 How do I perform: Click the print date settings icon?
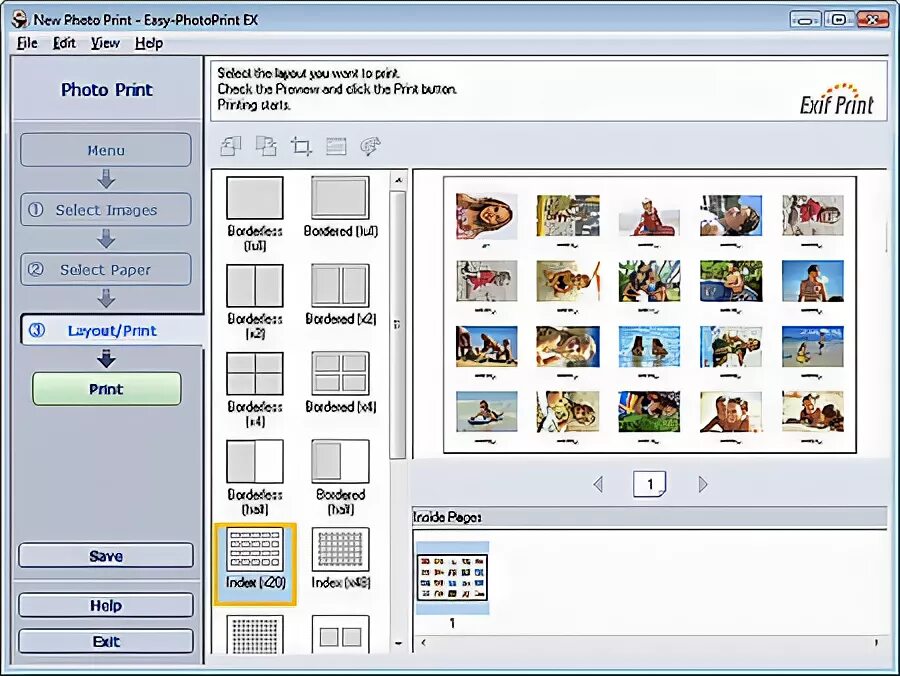coord(336,146)
